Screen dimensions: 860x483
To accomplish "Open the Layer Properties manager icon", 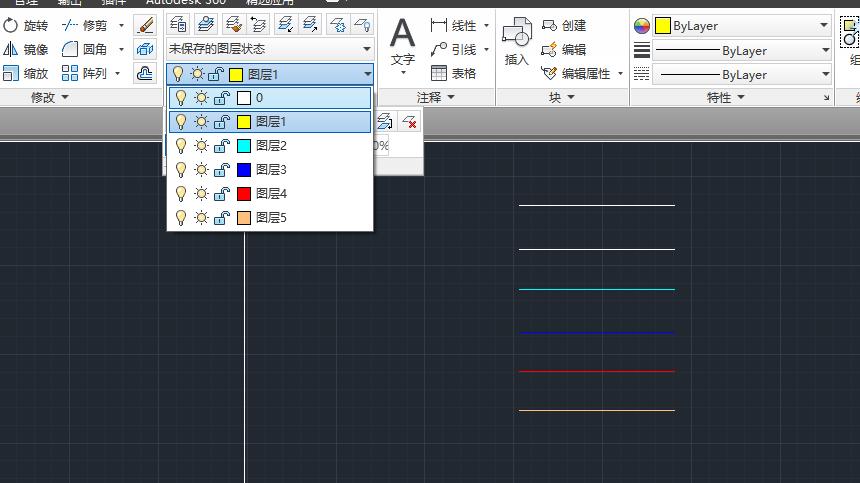I will 178,25.
